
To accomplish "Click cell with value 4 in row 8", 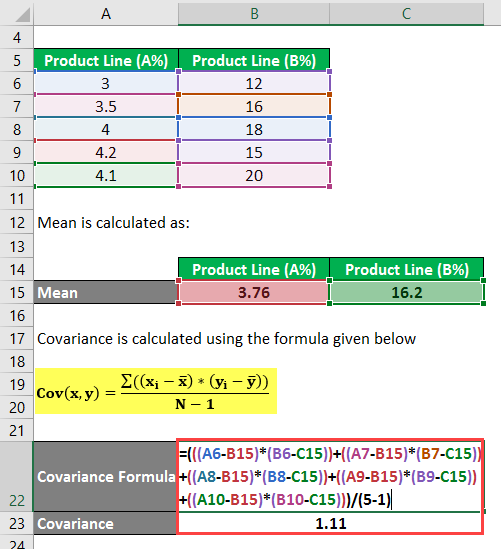I will click(106, 130).
